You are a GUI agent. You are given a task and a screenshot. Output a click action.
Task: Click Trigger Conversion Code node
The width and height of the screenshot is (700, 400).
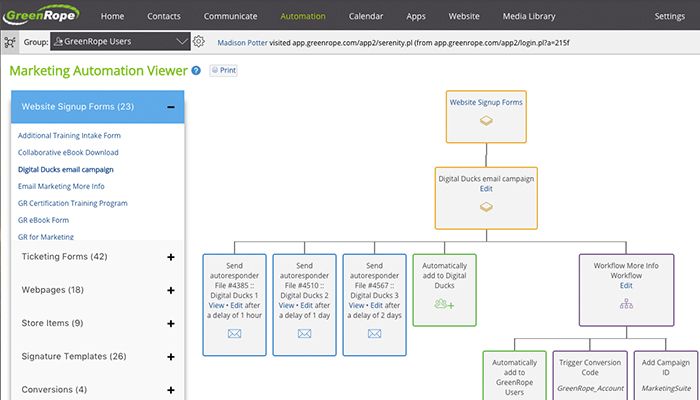click(x=590, y=375)
